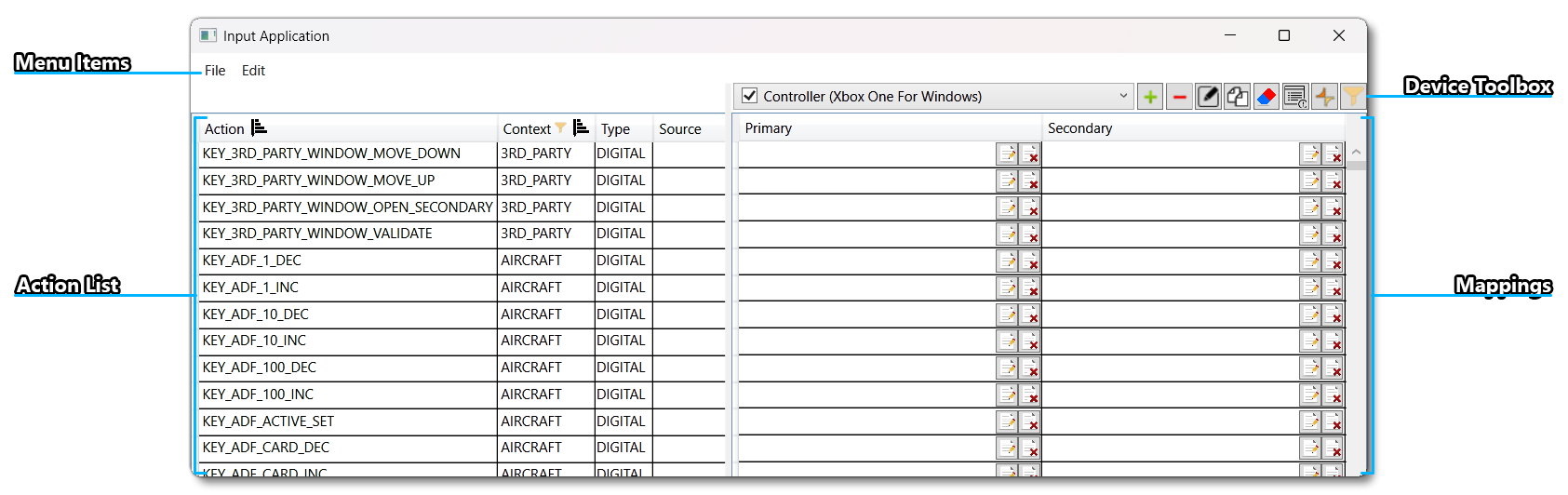Select the KEY_ADF_100_DEC action

pyautogui.click(x=259, y=368)
